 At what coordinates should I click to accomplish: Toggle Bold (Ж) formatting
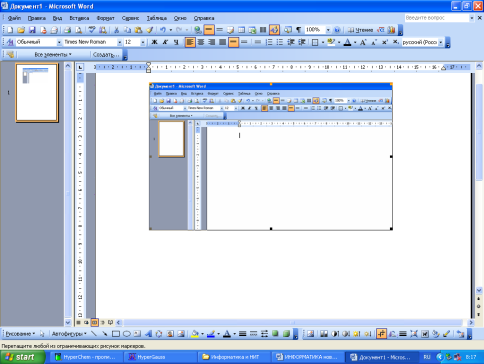[154, 42]
